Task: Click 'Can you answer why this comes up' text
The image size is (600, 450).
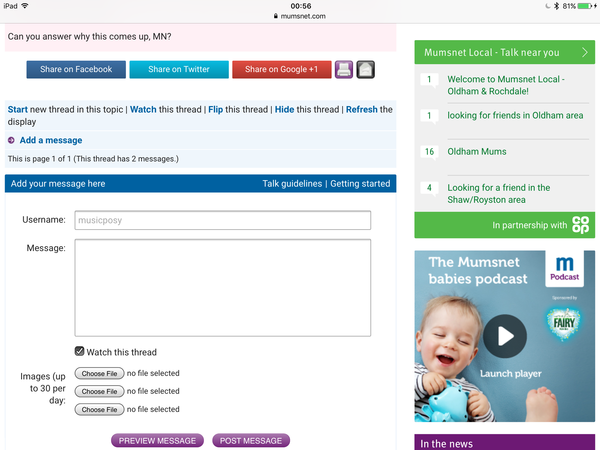Action: 89,37
